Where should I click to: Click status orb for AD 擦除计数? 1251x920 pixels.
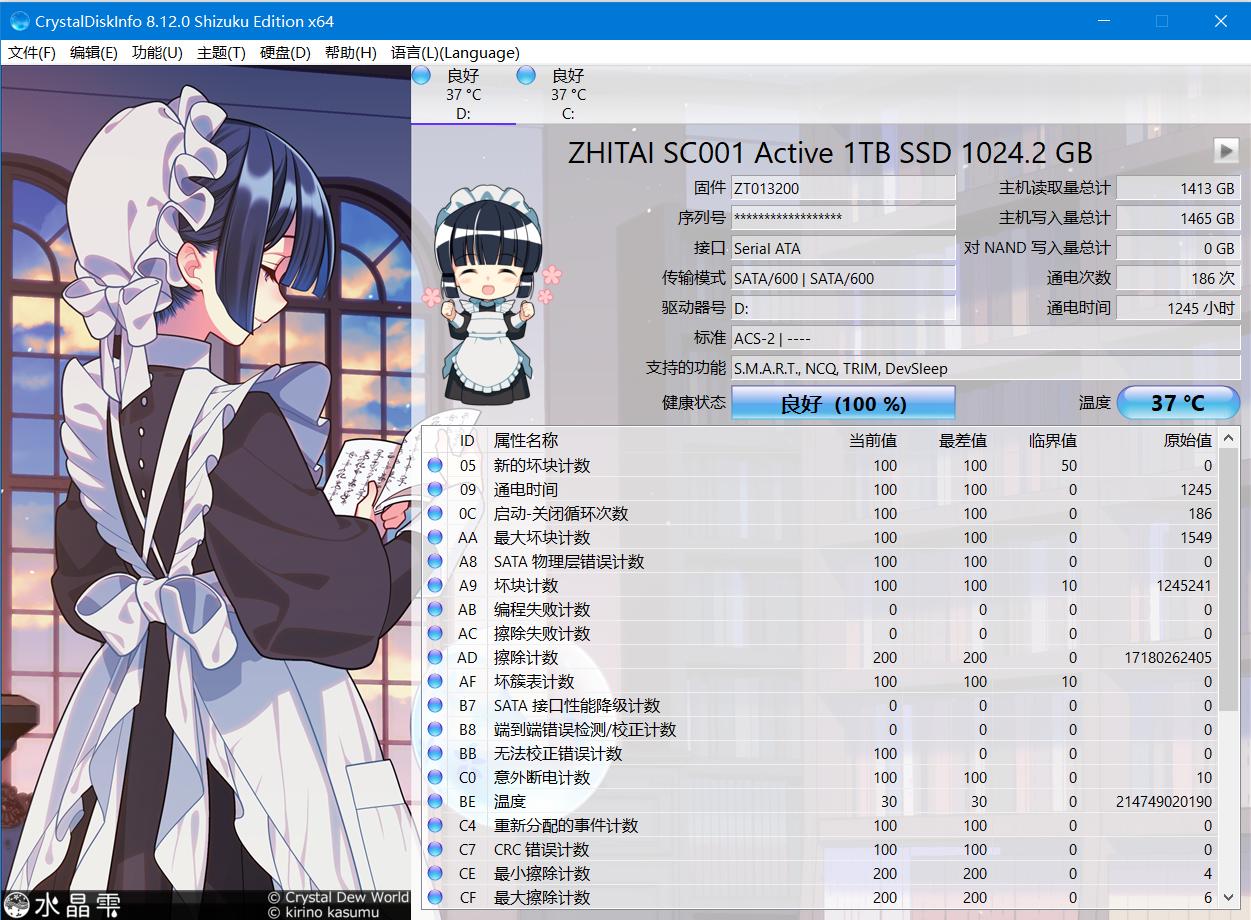pos(435,657)
